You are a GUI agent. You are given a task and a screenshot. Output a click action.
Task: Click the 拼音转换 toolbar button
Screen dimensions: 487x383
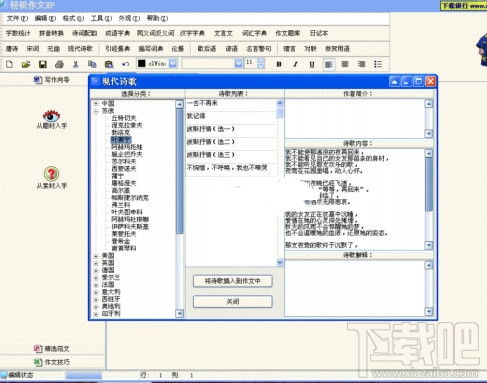point(51,33)
